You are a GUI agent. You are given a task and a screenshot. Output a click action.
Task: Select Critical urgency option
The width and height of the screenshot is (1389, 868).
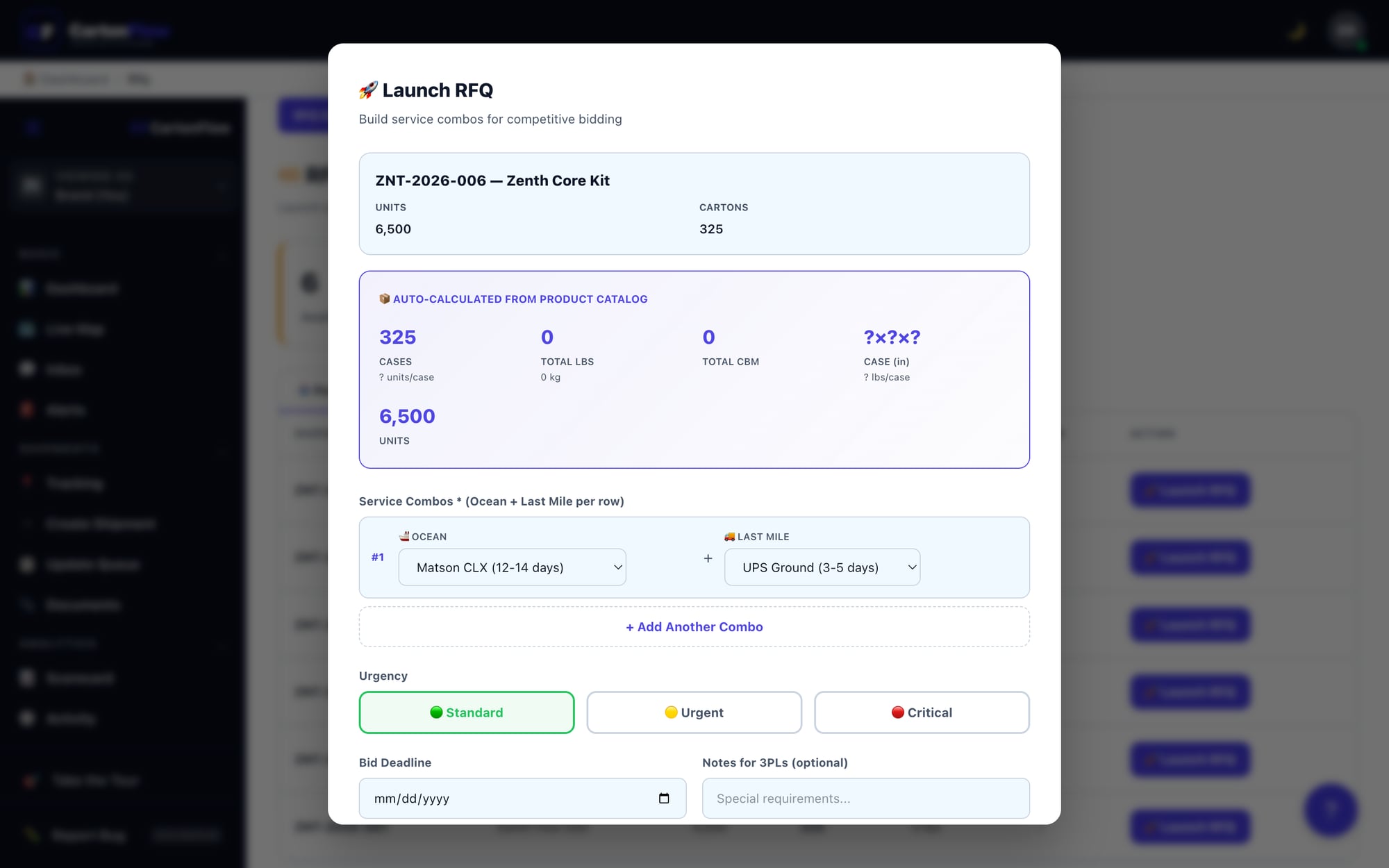click(922, 712)
